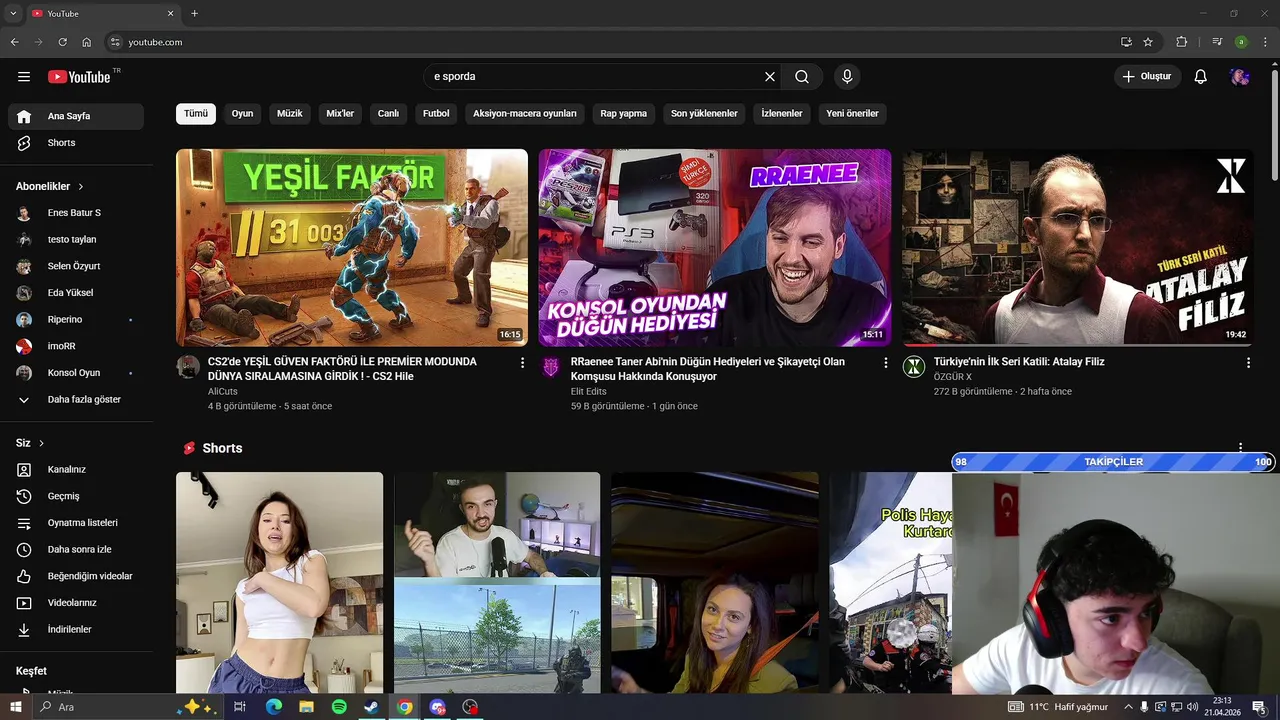
Task: Select the Oyun filter chip
Action: (242, 114)
